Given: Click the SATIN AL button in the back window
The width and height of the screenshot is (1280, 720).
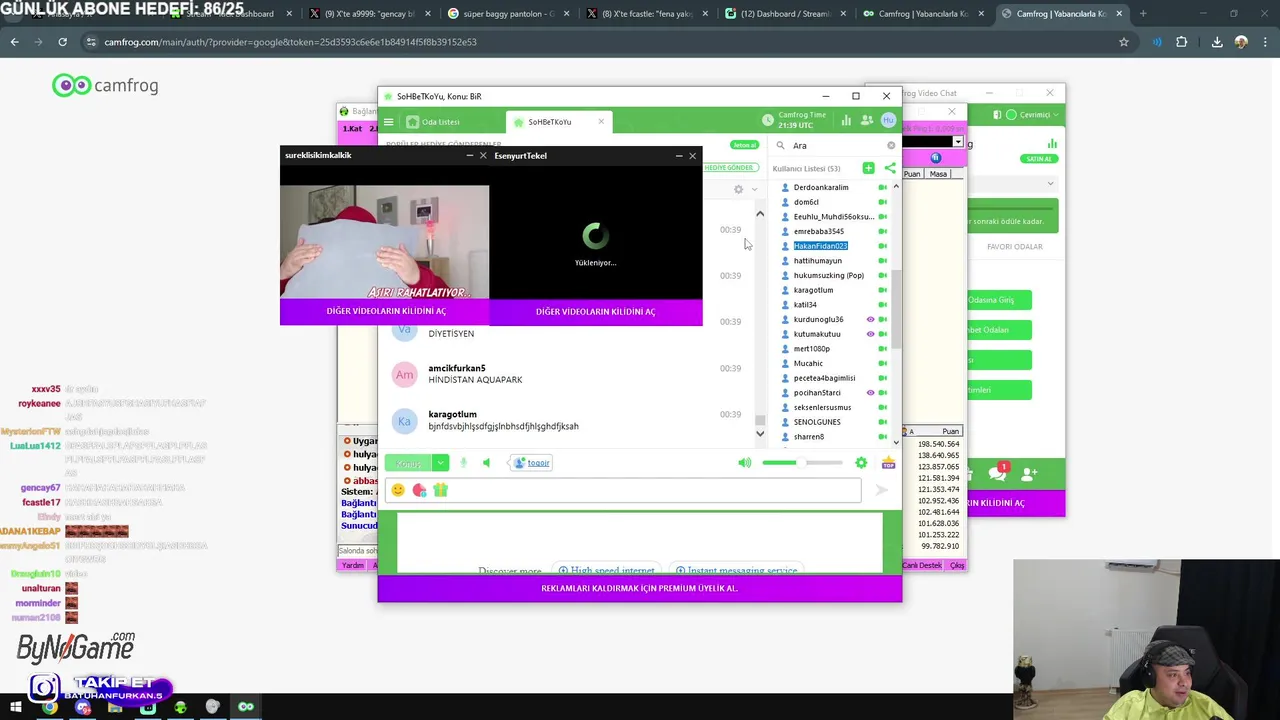Looking at the screenshot, I should pyautogui.click(x=1039, y=159).
